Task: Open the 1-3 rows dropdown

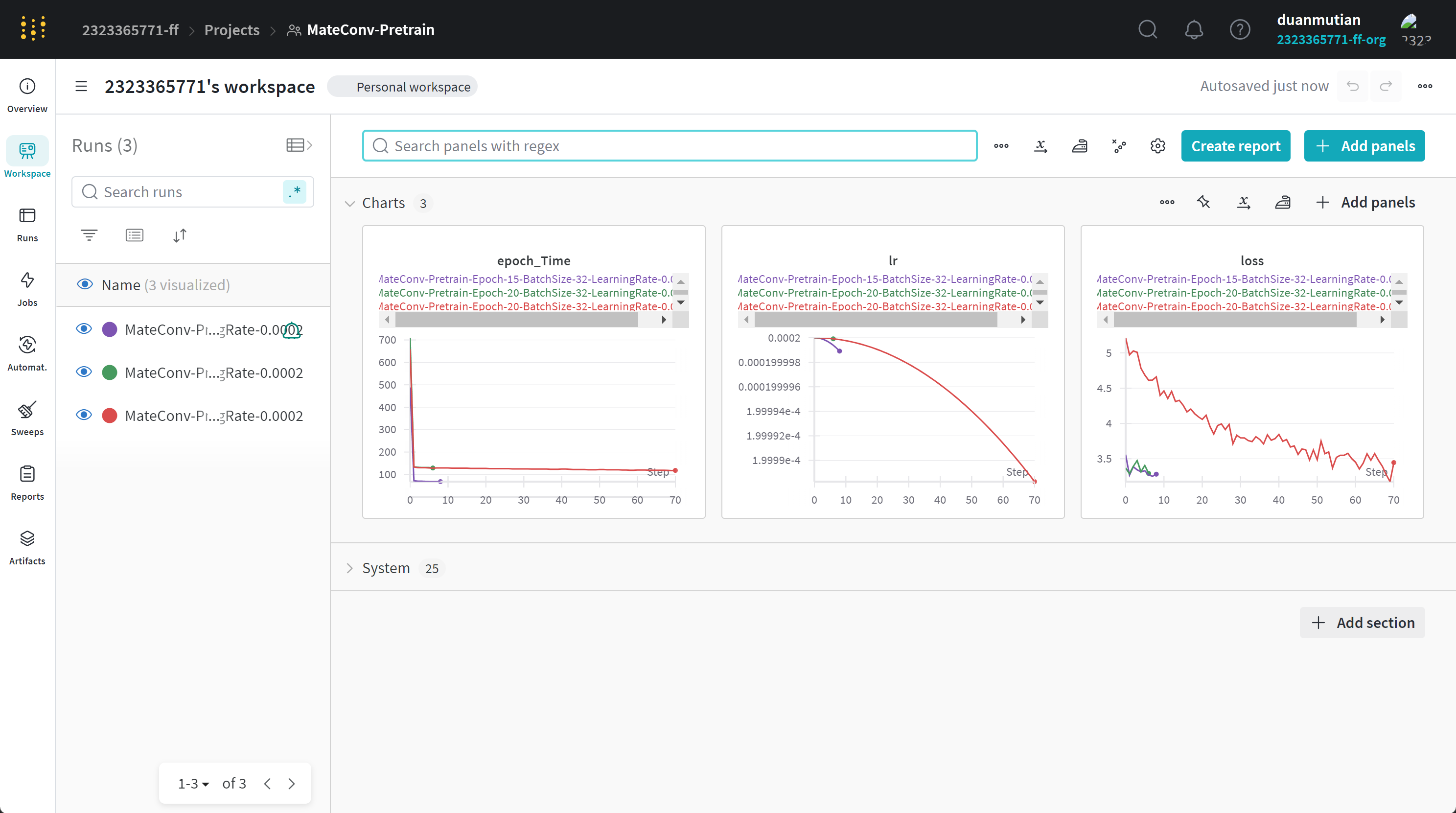Action: click(x=193, y=784)
